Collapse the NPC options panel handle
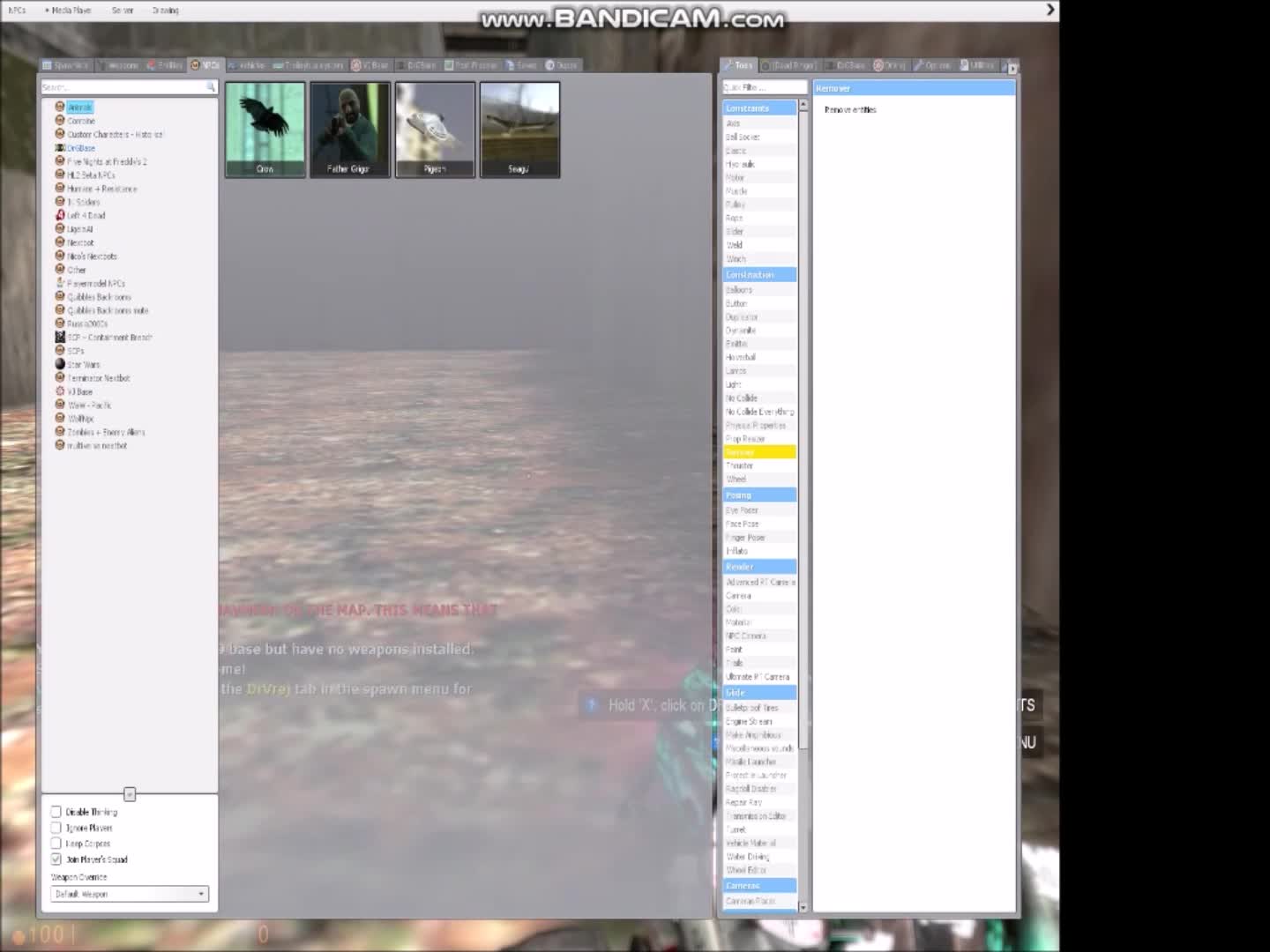 coord(130,794)
